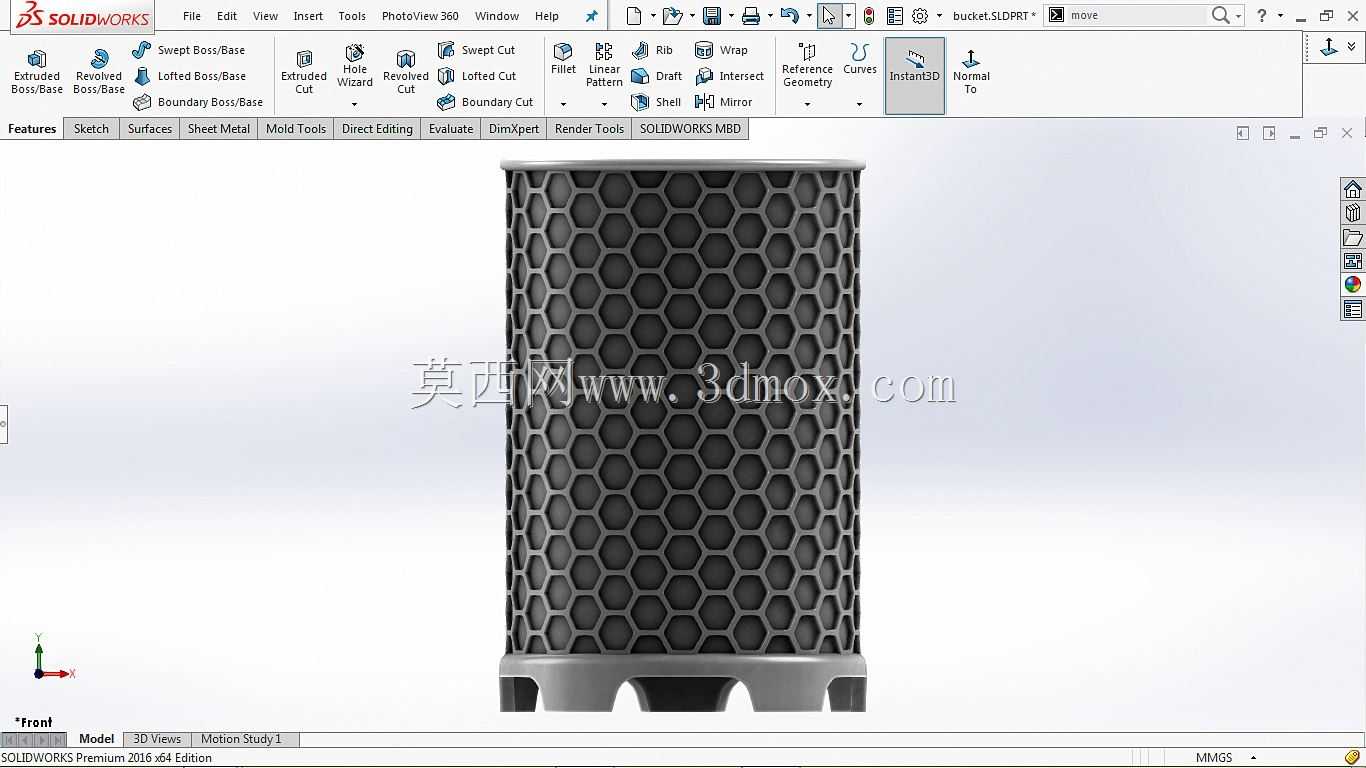Screen dimensions: 1366x768
Task: Open the File Explorer task pane
Action: (1353, 237)
